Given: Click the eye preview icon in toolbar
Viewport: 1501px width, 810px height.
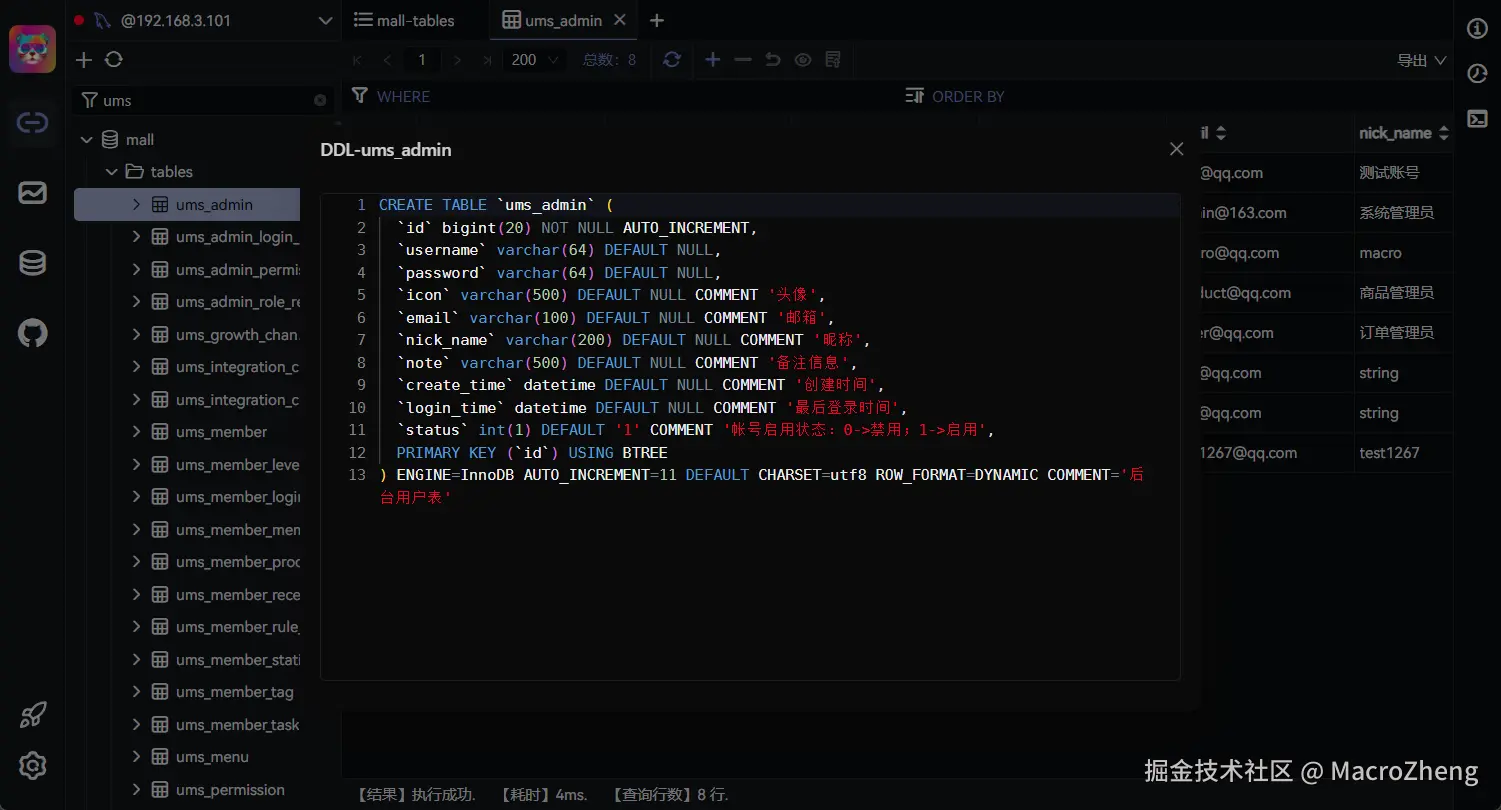Looking at the screenshot, I should coord(803,60).
